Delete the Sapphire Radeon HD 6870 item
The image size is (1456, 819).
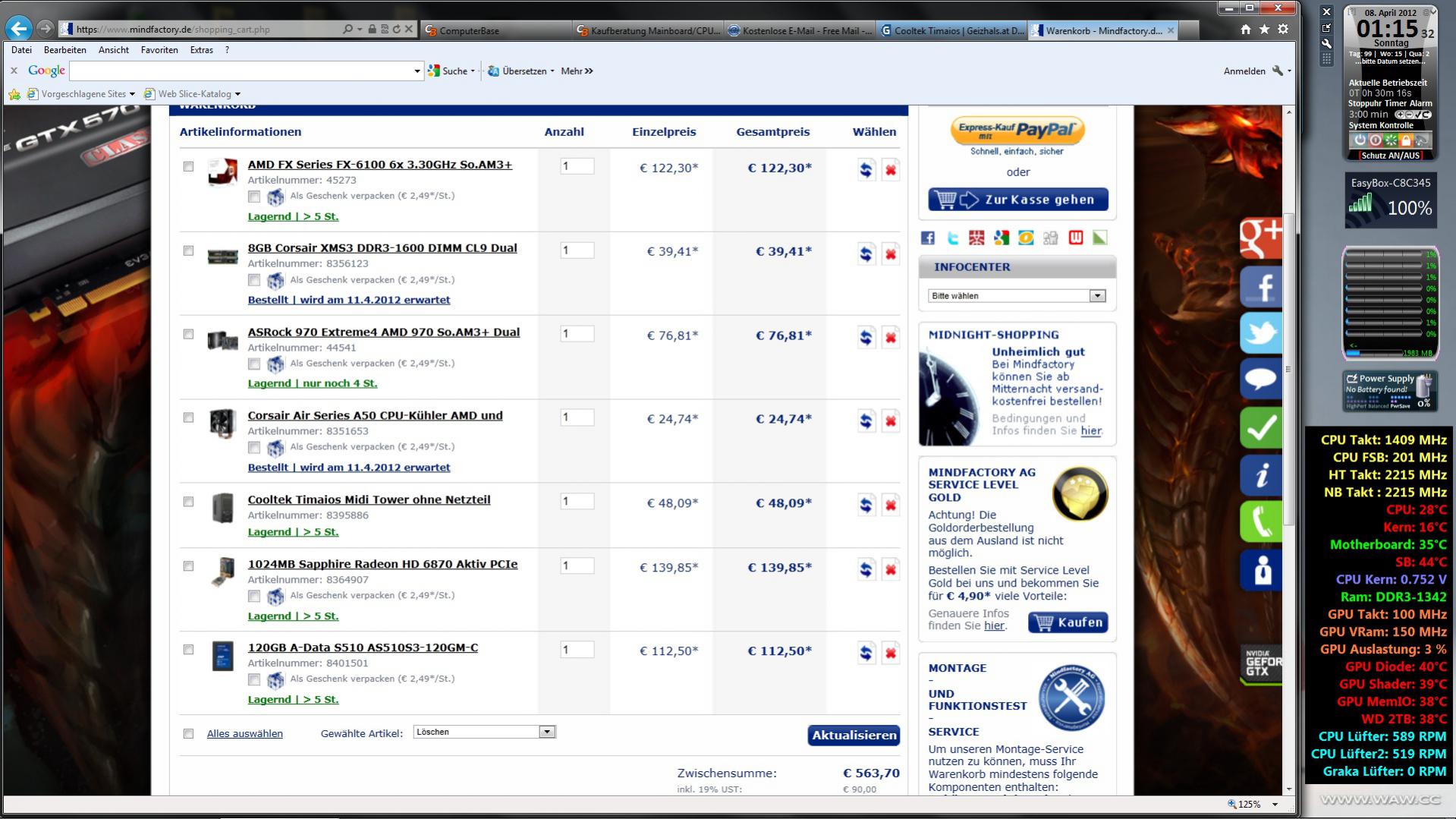point(891,569)
